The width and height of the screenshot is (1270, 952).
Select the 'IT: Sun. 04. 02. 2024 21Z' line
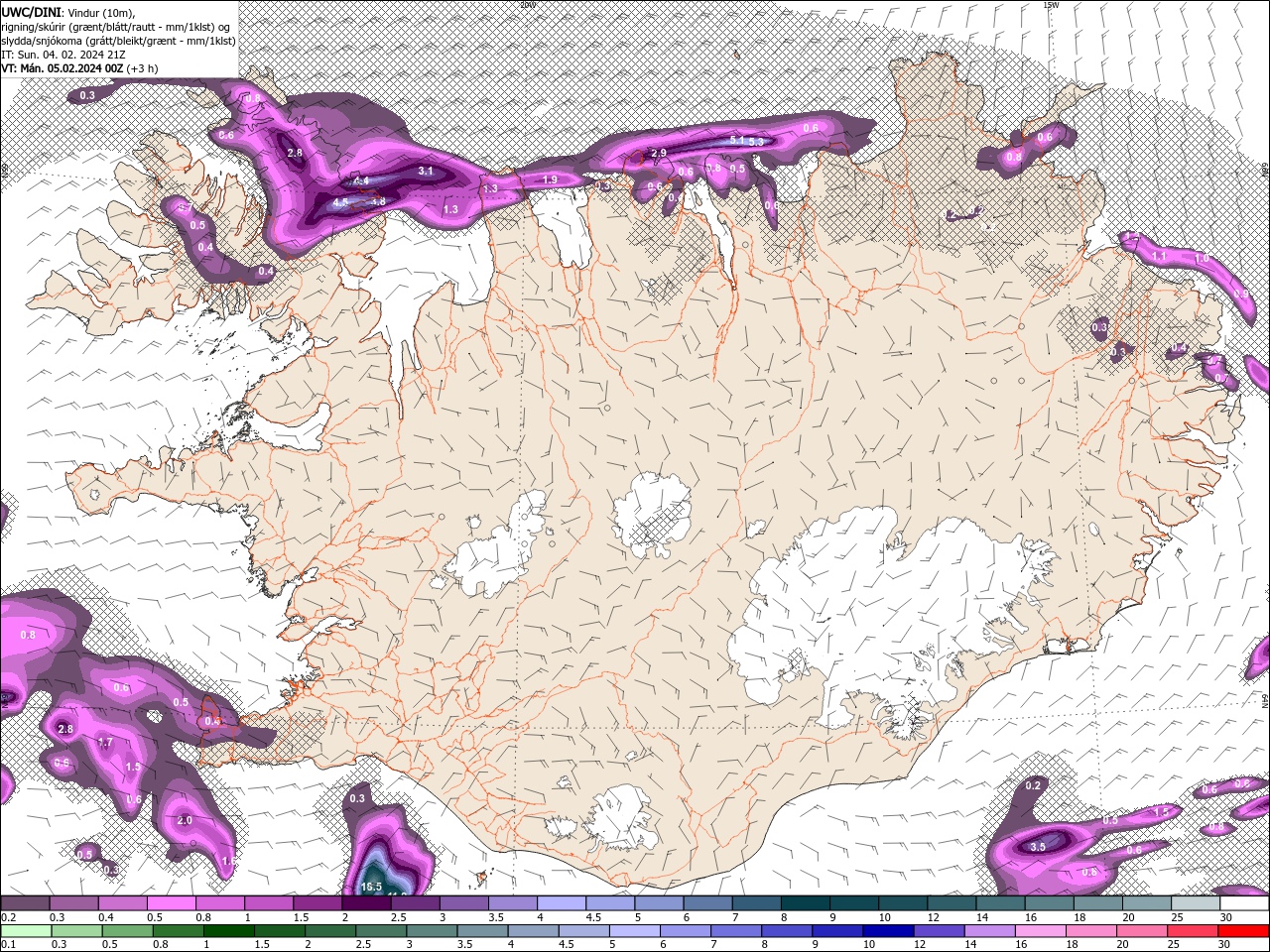click(63, 55)
